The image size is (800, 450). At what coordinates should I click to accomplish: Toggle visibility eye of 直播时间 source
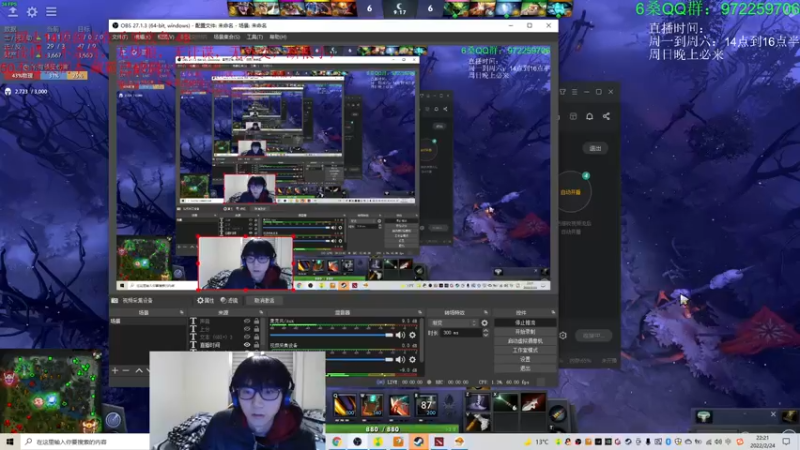pyautogui.click(x=247, y=345)
